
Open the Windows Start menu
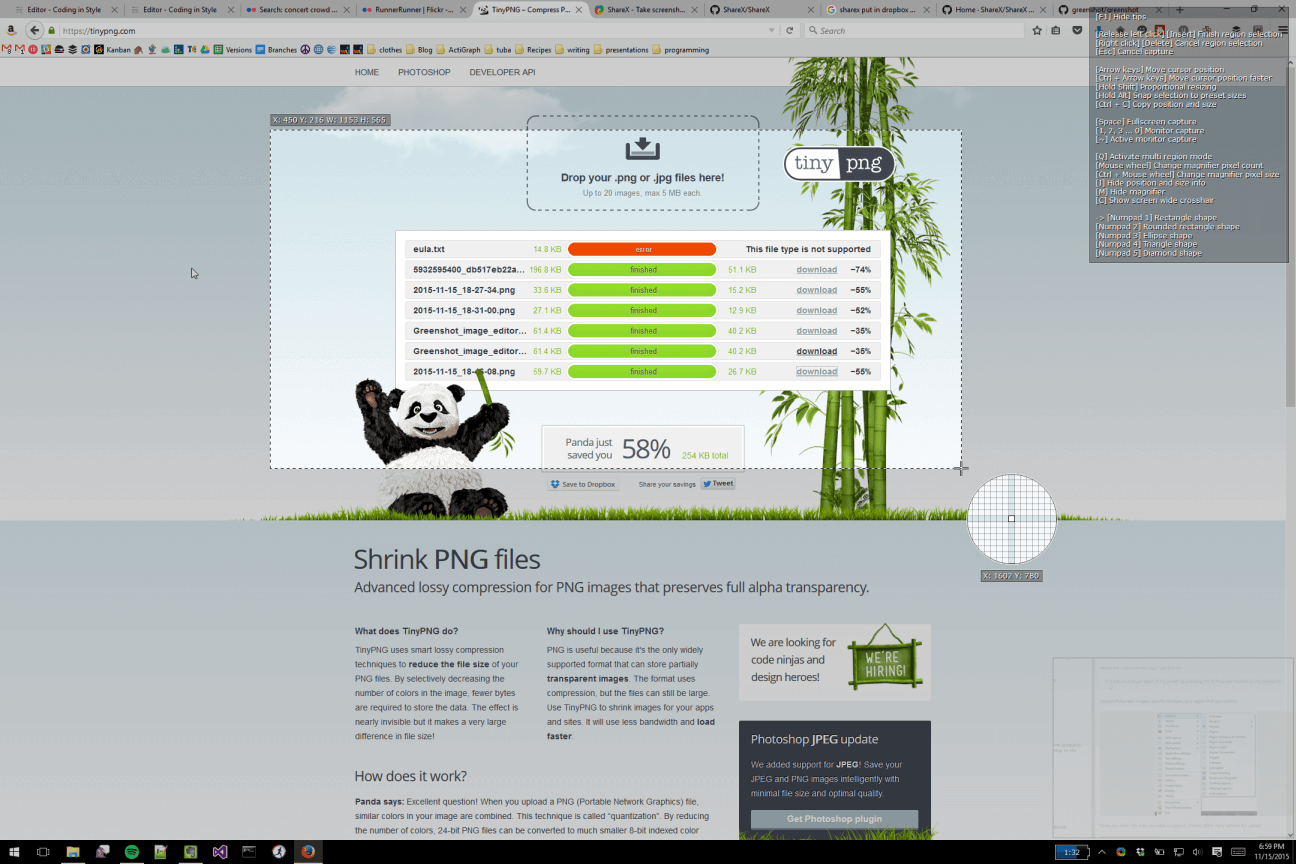point(14,852)
